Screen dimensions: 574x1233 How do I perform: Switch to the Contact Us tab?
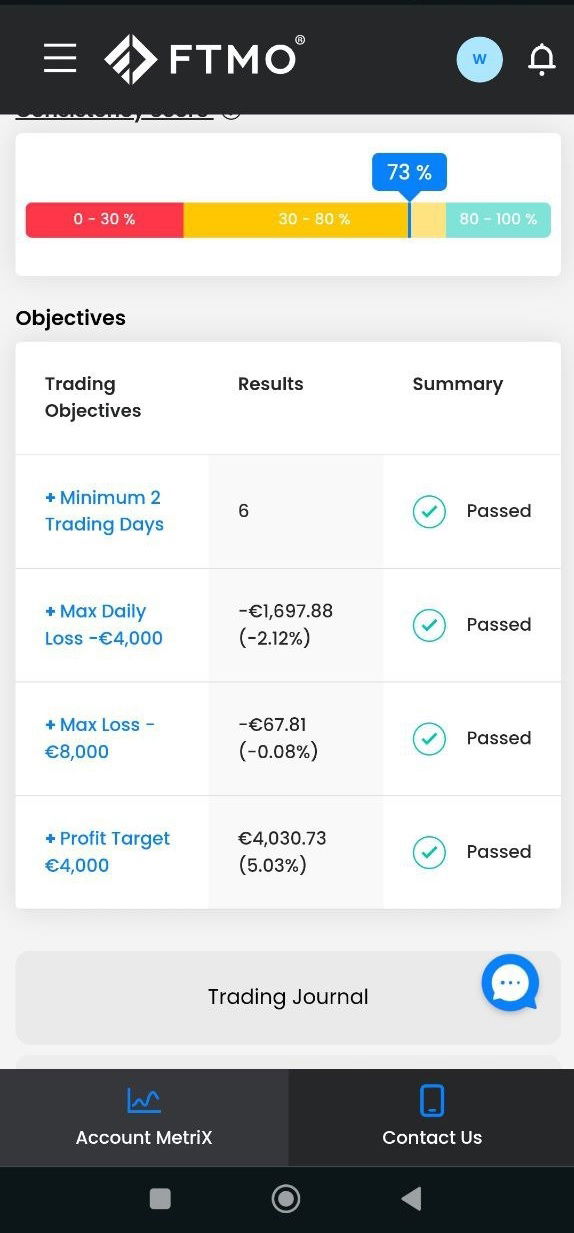432,1118
